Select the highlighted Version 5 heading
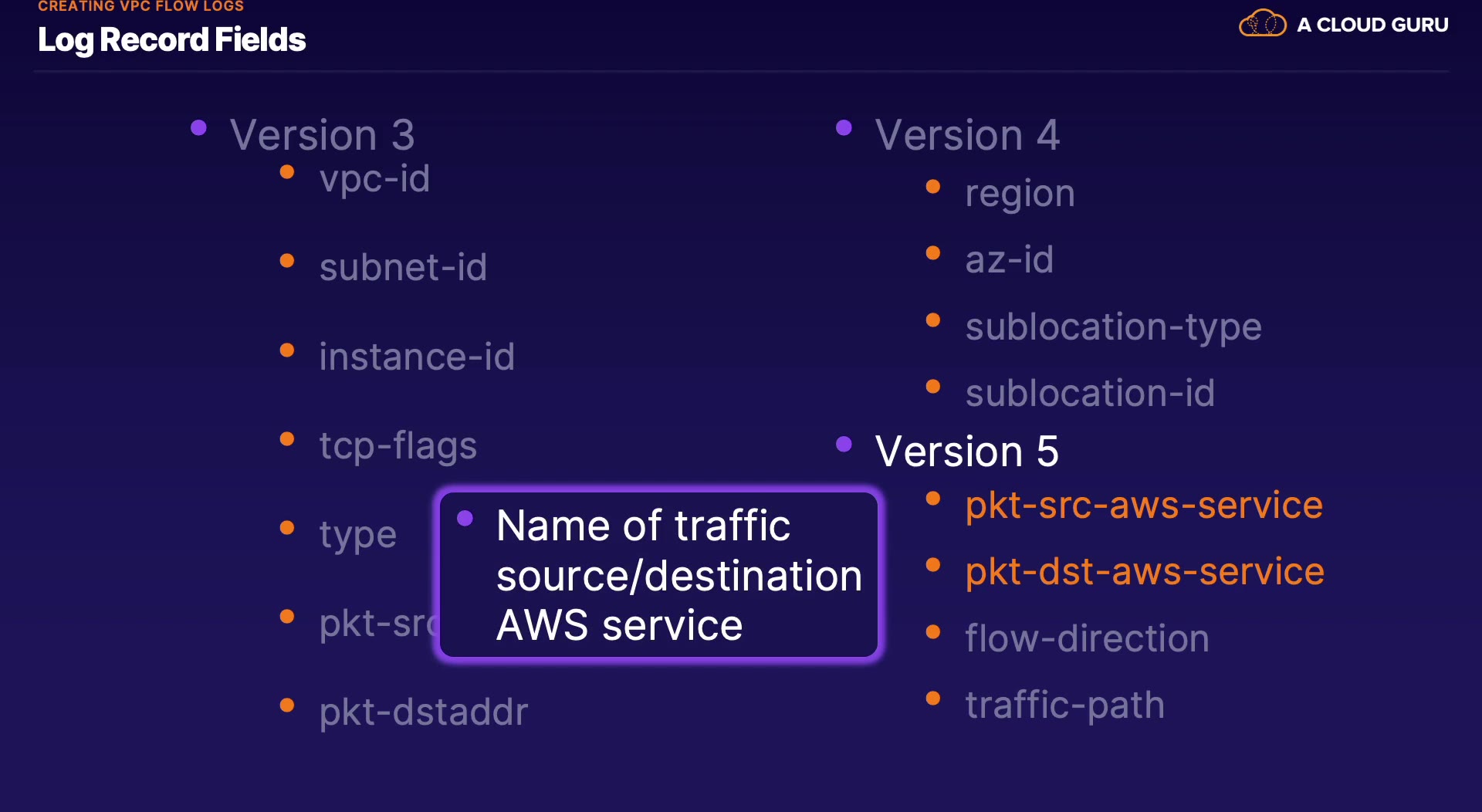 [x=966, y=451]
